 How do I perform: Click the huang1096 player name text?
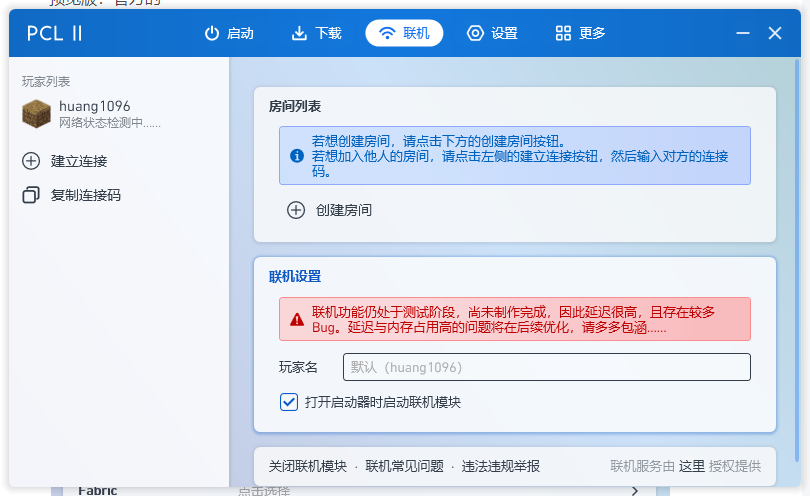coord(95,106)
